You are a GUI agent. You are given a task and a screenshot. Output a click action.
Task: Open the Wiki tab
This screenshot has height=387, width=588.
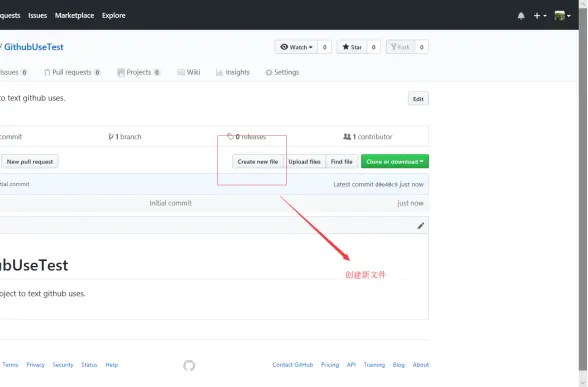[x=189, y=72]
